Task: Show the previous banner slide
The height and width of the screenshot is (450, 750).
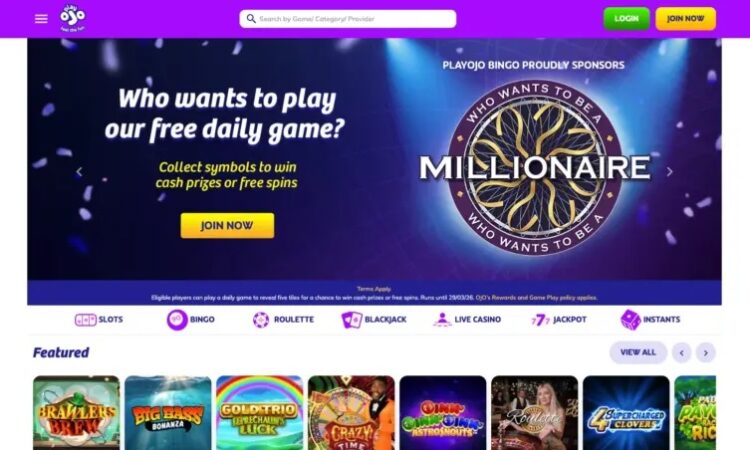Action: point(79,172)
